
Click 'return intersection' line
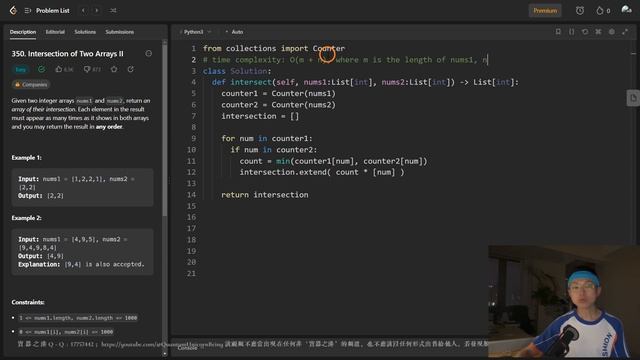point(264,195)
